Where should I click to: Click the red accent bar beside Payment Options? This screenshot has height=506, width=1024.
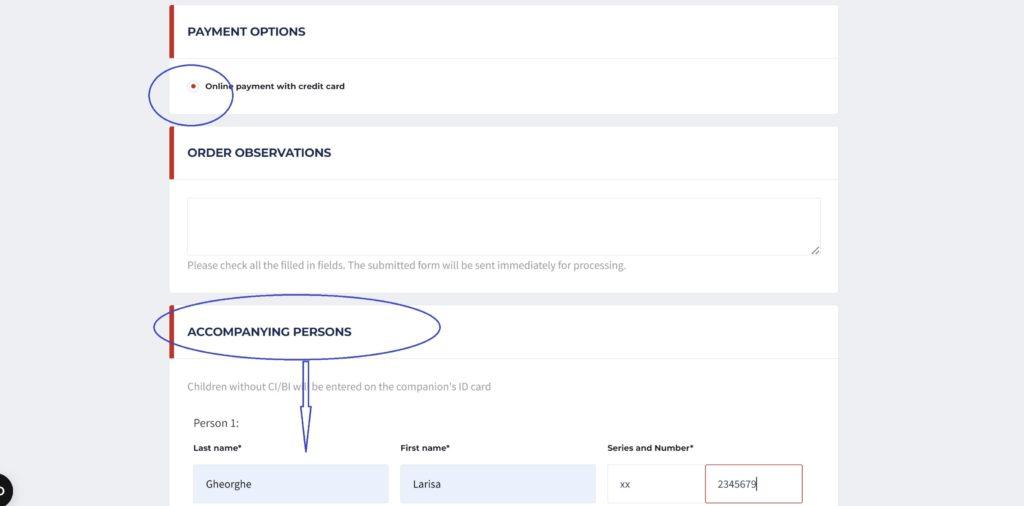tap(172, 31)
